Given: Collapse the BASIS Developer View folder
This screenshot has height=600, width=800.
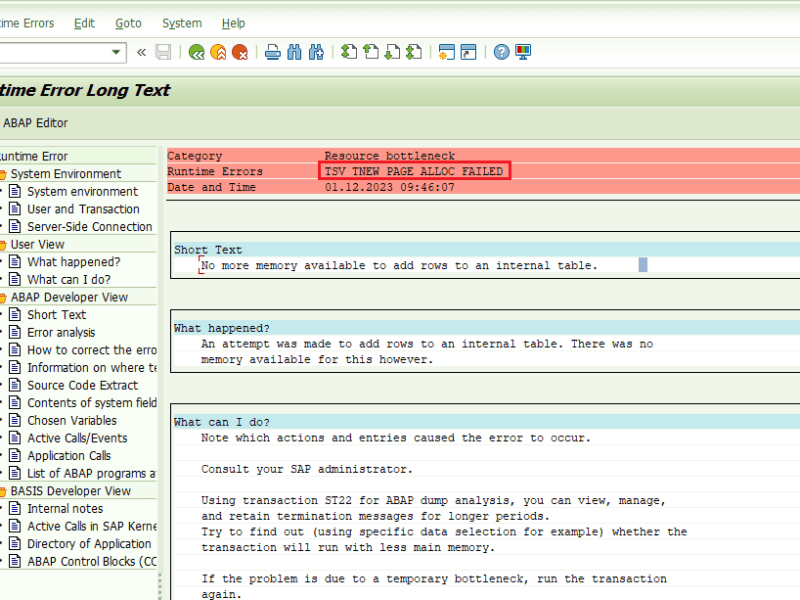Looking at the screenshot, I should coord(3,491).
